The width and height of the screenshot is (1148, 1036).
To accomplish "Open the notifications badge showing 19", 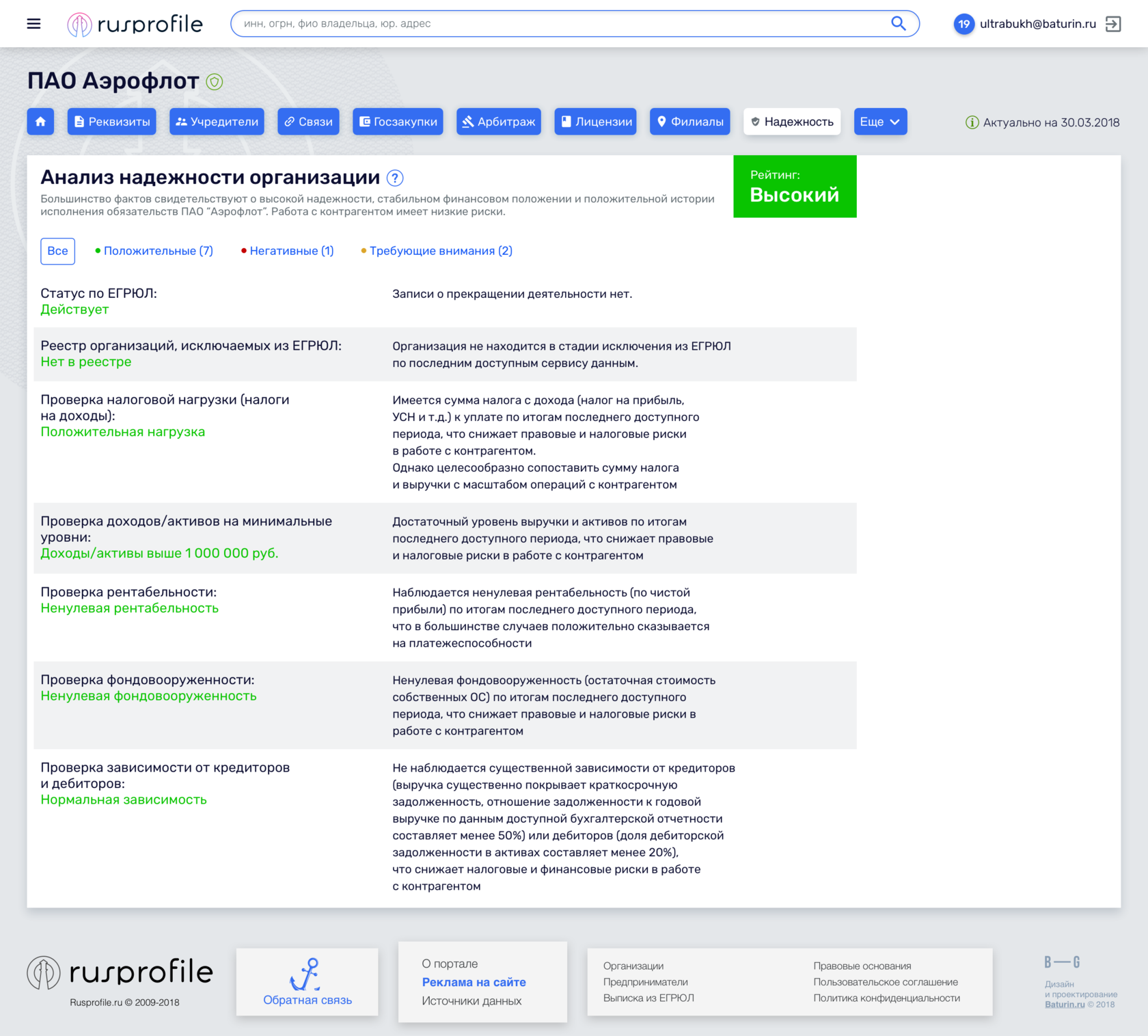I will click(x=963, y=24).
